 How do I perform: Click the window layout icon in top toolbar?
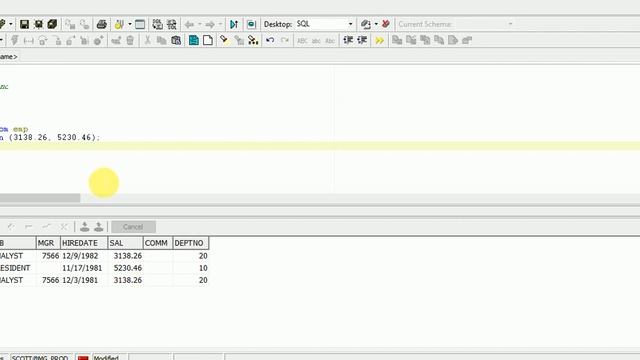[x=140, y=24]
